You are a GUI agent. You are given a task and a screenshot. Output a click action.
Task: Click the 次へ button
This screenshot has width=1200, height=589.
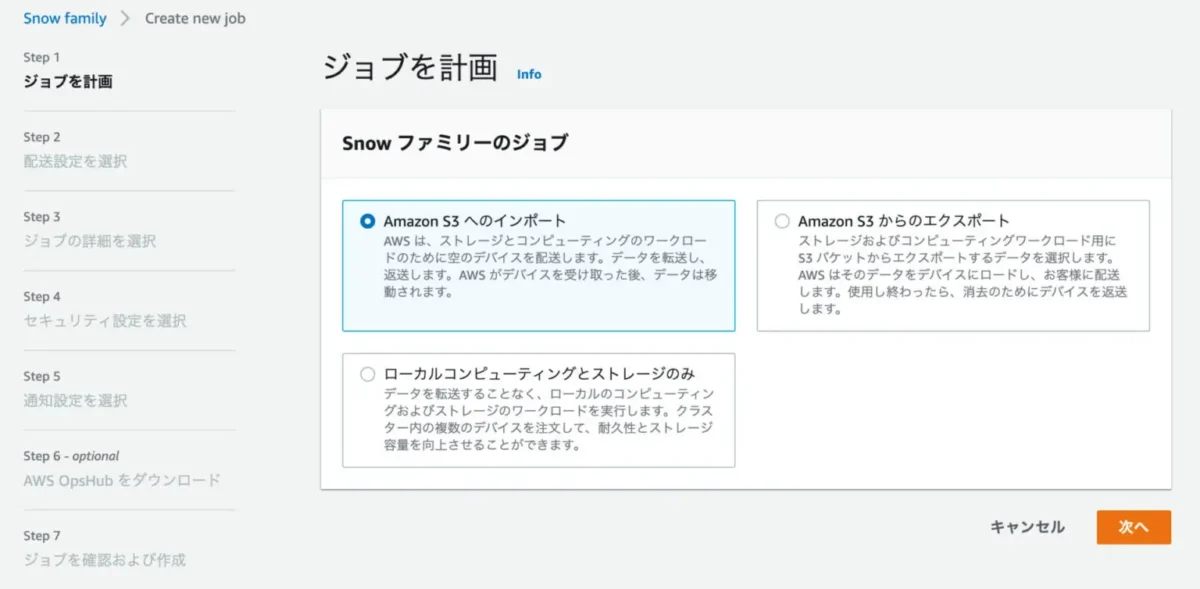pyautogui.click(x=1133, y=527)
